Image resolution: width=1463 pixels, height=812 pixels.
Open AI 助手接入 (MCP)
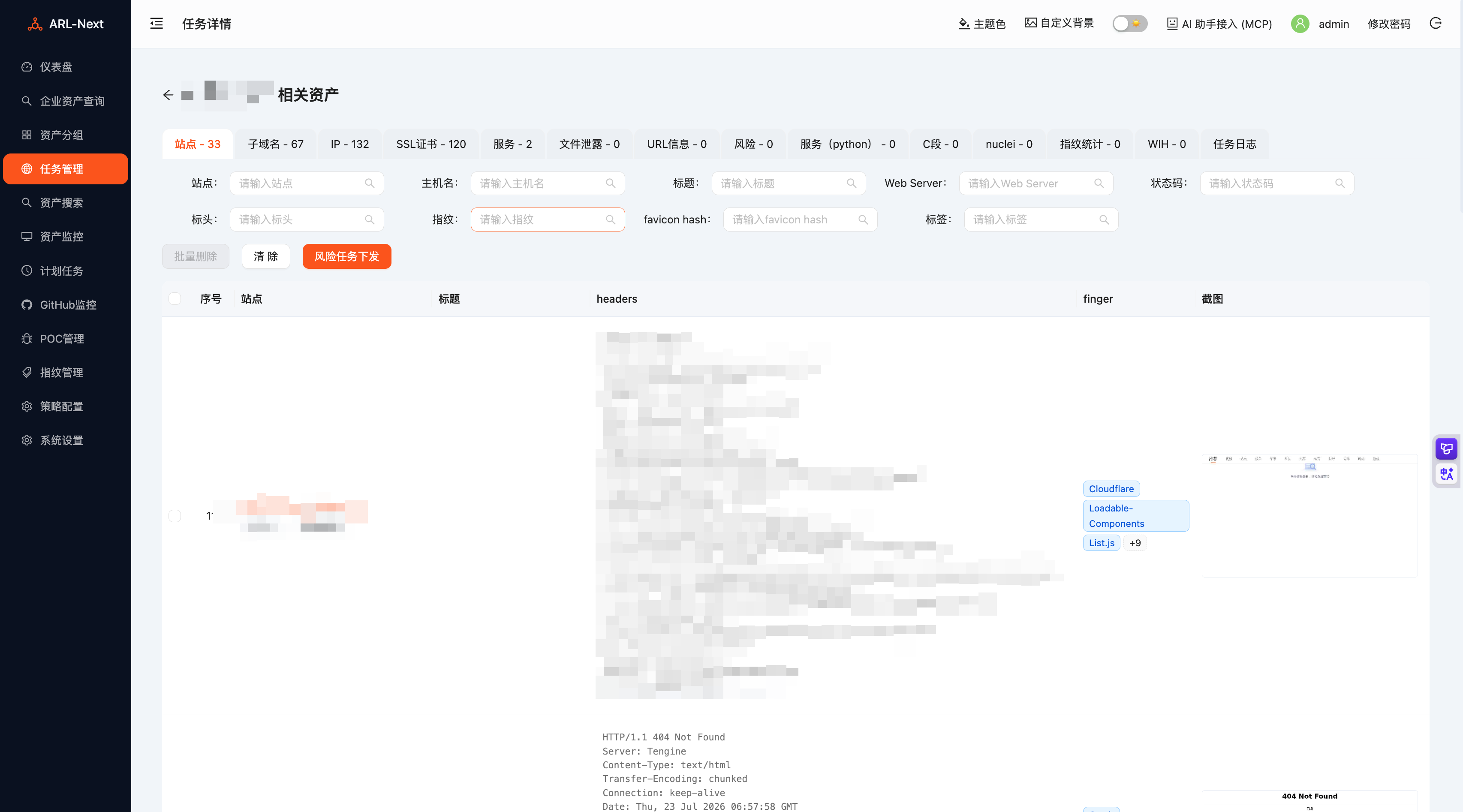(x=1219, y=24)
